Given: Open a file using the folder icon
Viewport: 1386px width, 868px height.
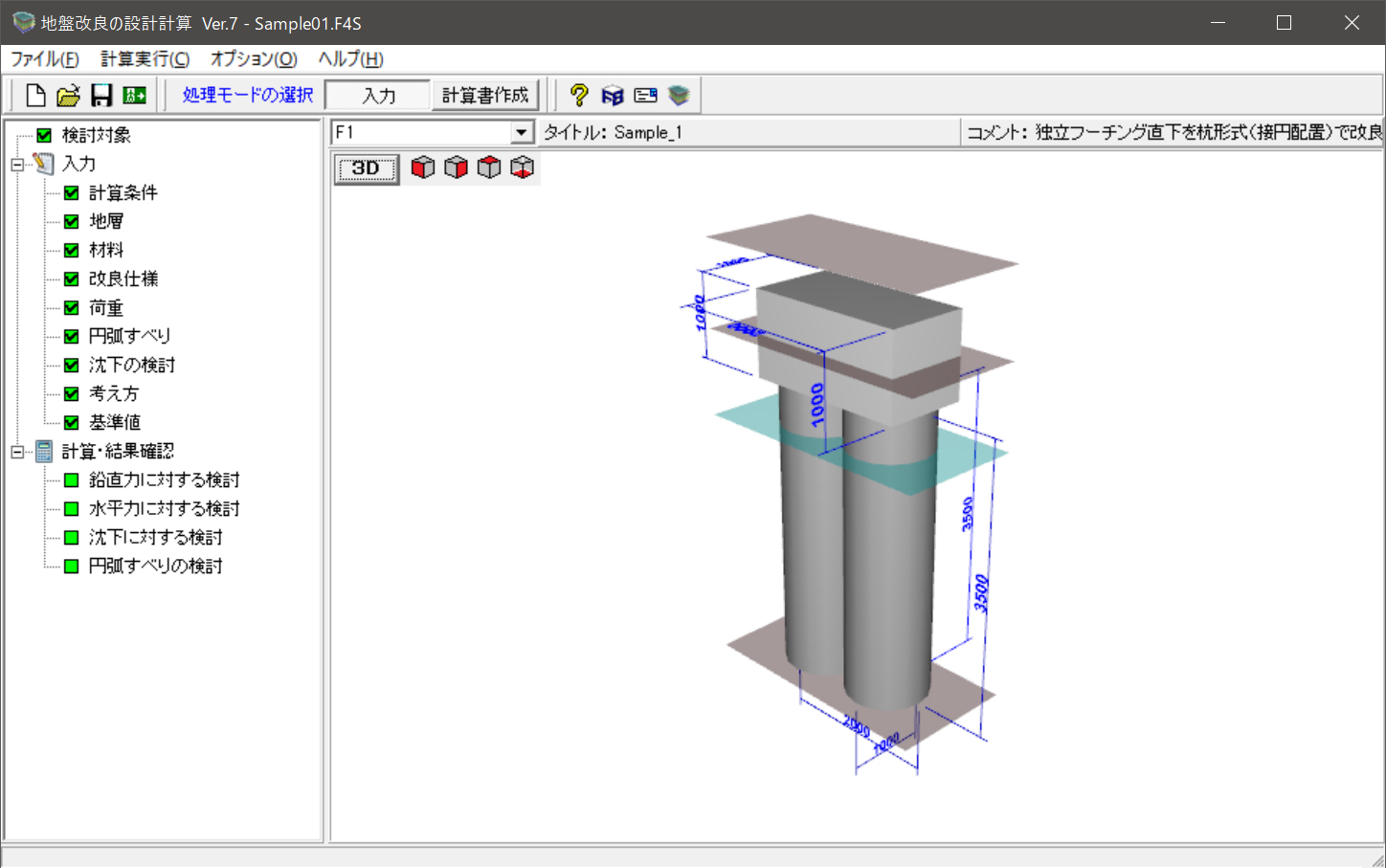Looking at the screenshot, I should [x=68, y=96].
